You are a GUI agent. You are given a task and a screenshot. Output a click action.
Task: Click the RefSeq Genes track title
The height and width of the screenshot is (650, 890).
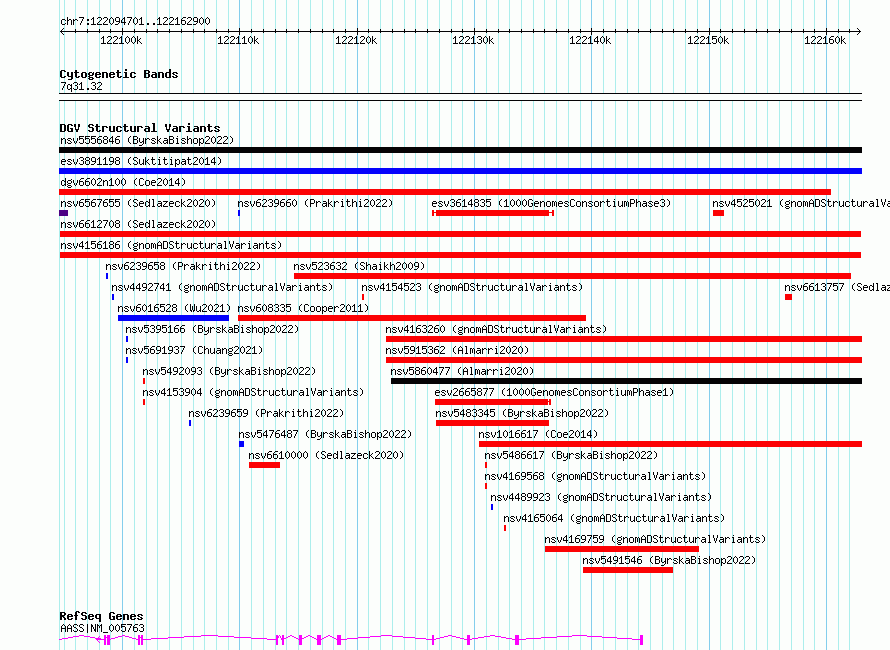point(101,617)
